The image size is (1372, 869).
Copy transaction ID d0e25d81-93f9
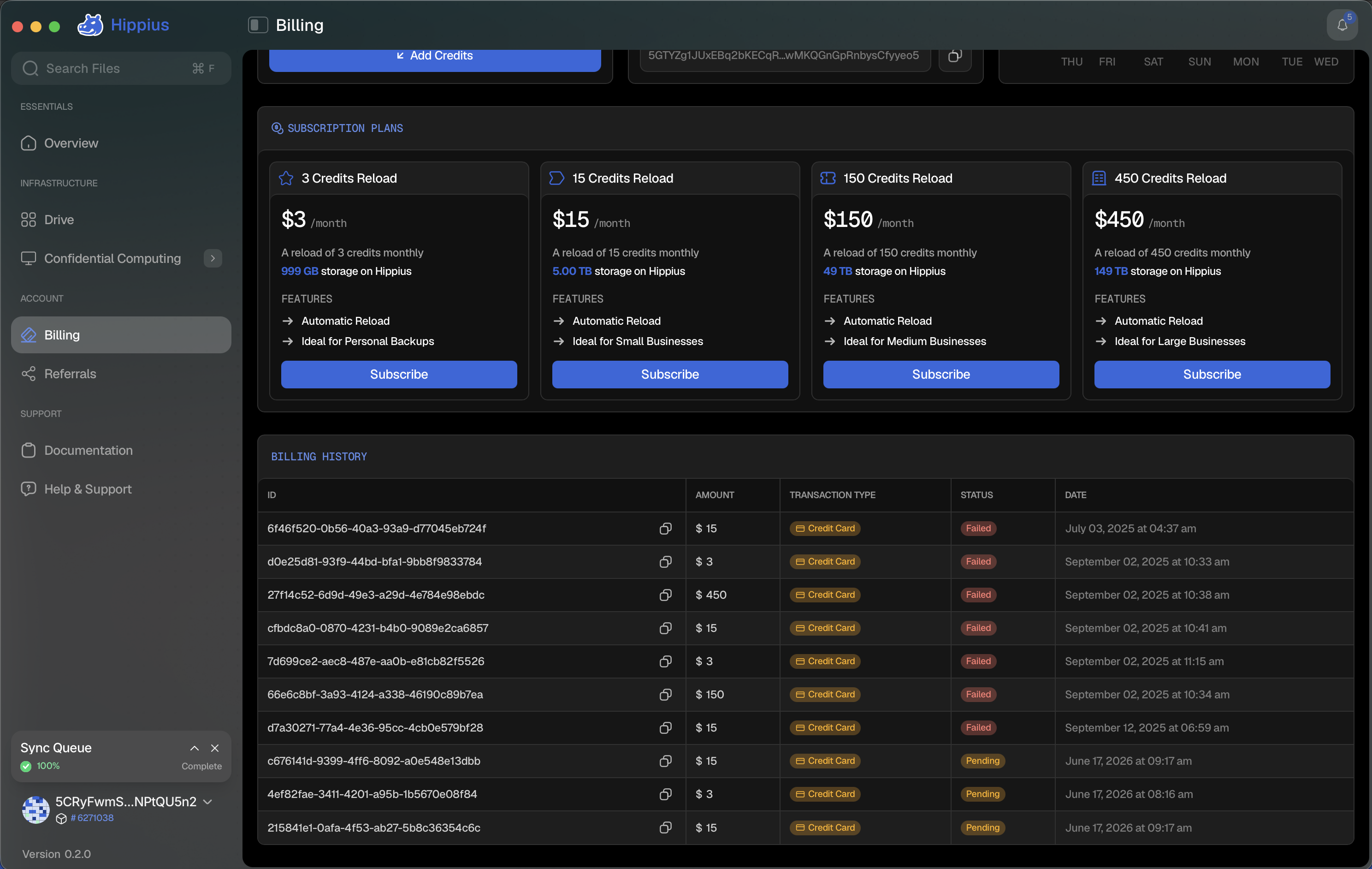pyautogui.click(x=665, y=562)
